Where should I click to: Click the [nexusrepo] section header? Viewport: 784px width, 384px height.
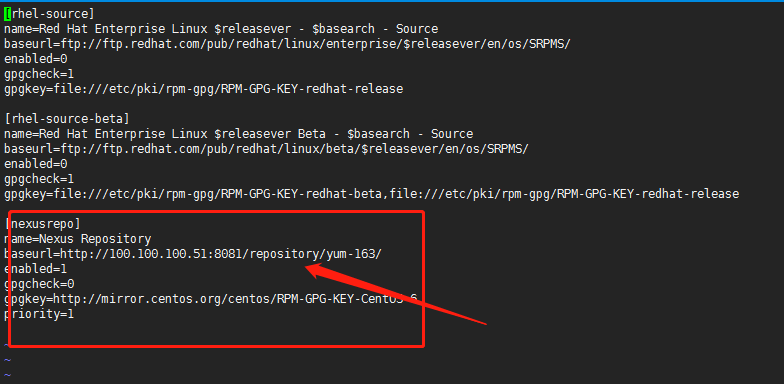pos(42,224)
